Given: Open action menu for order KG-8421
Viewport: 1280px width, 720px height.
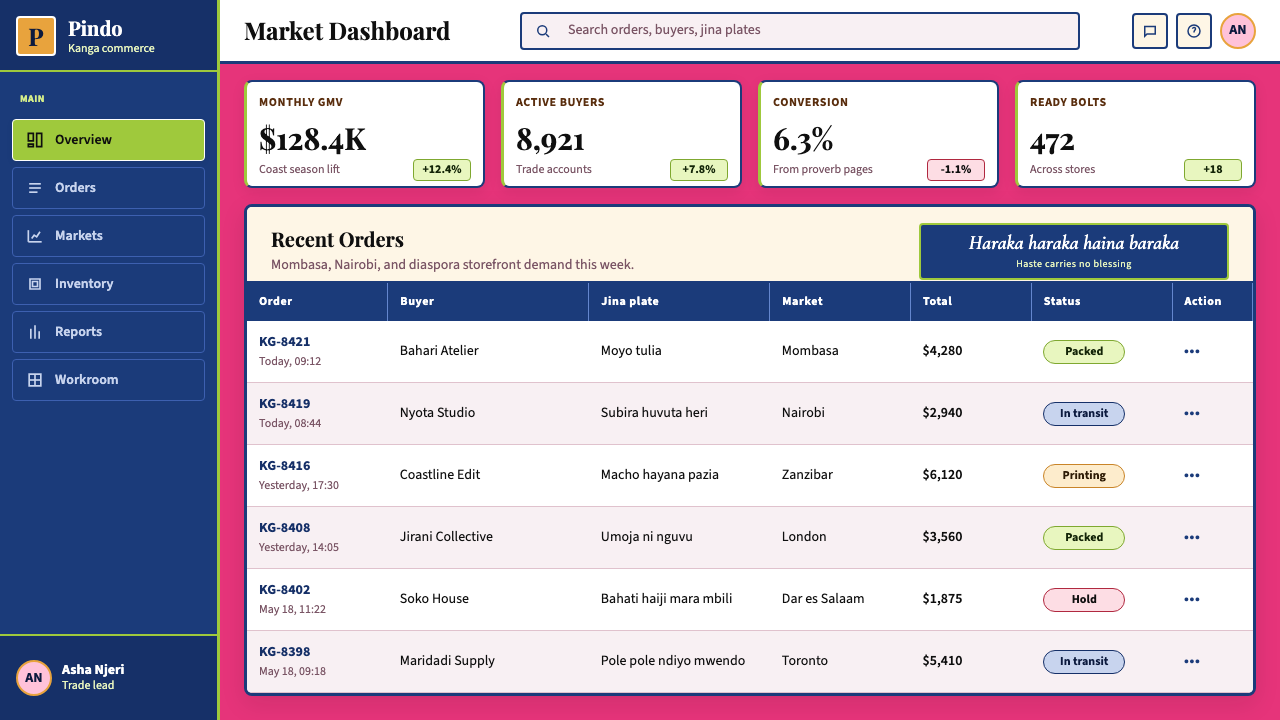Looking at the screenshot, I should pos(1192,352).
